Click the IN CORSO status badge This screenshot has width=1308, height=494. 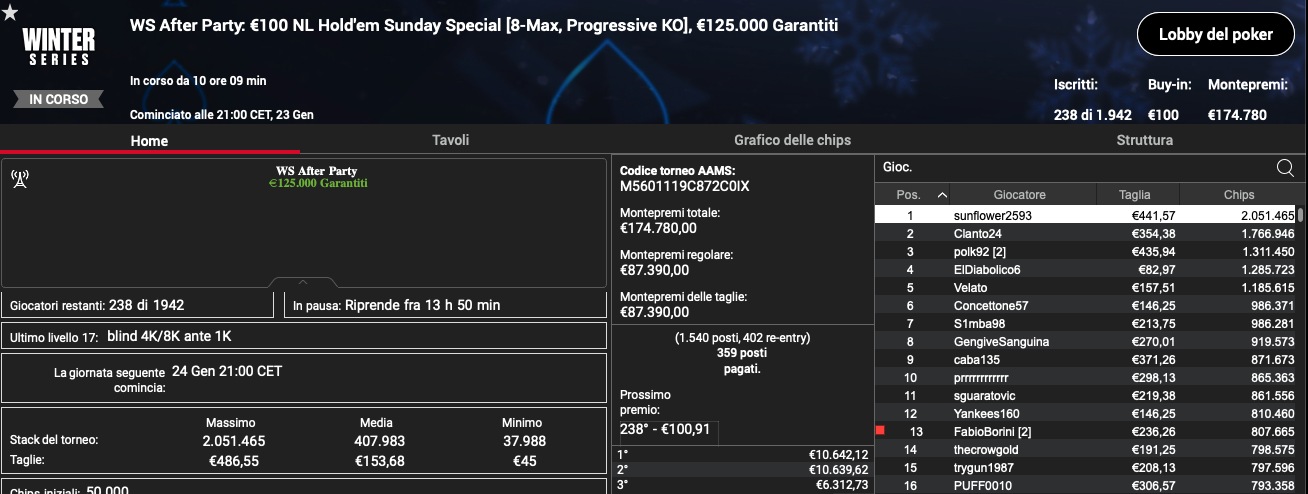coord(59,99)
